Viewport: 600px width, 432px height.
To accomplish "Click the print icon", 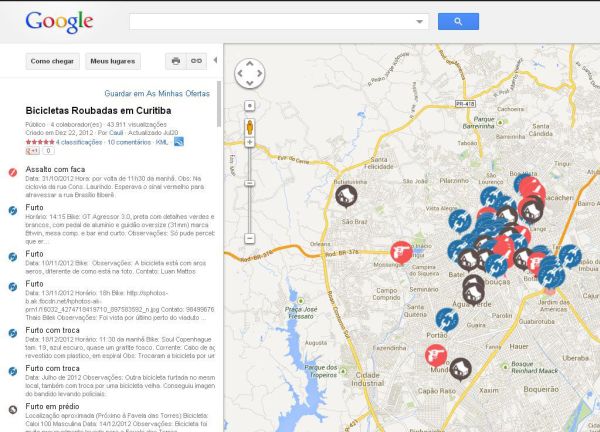I will (176, 61).
